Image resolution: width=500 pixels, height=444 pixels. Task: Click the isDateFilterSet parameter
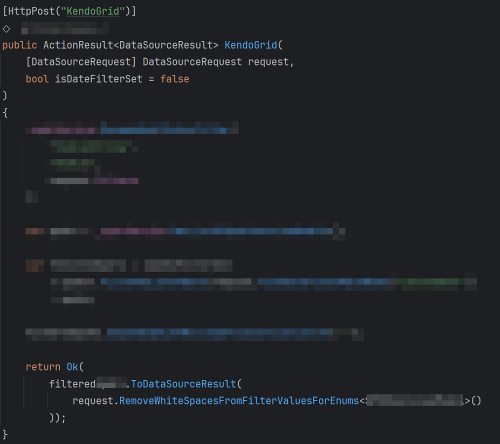(99, 79)
